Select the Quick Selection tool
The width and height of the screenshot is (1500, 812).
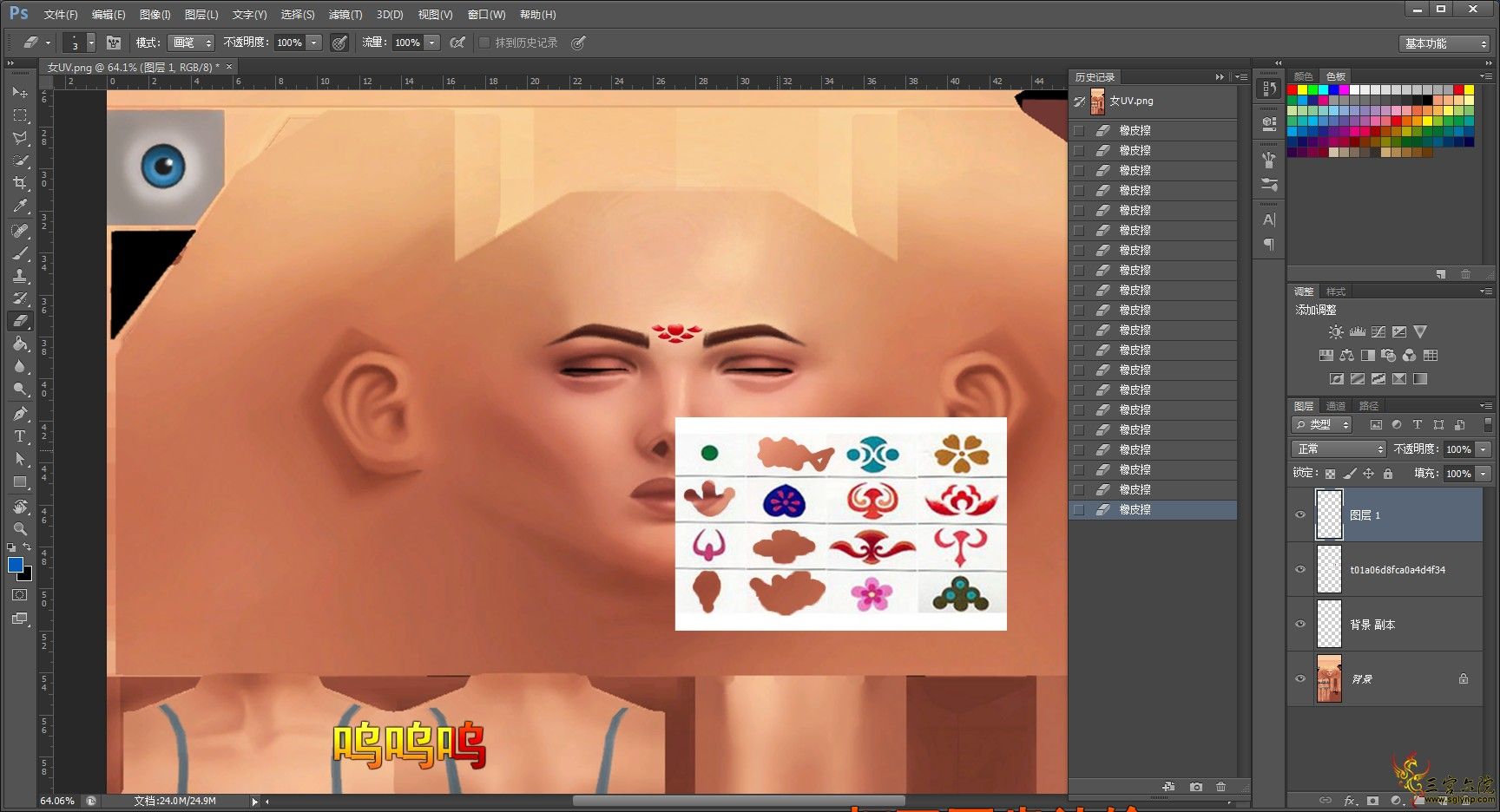click(20, 160)
